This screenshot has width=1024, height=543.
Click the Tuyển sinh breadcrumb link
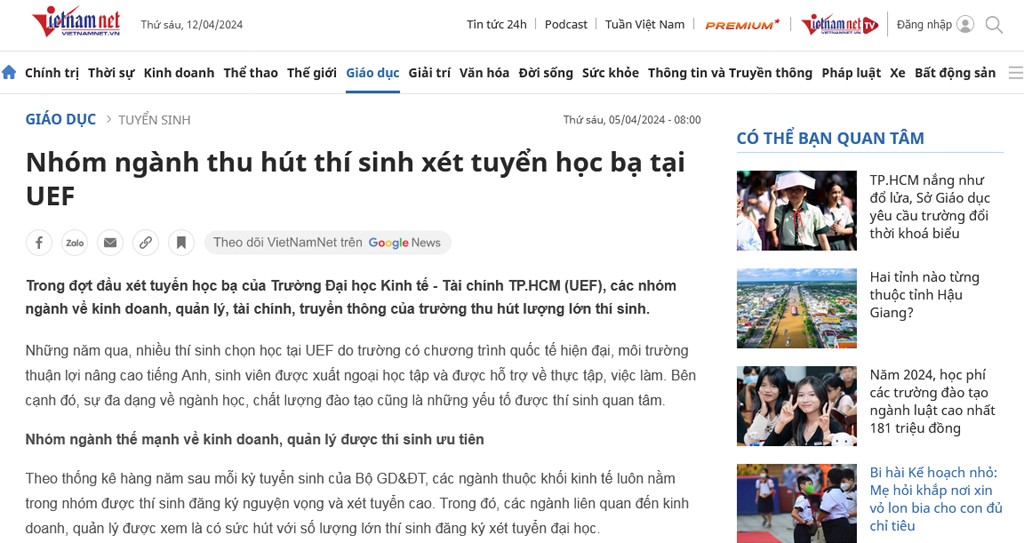[x=154, y=120]
